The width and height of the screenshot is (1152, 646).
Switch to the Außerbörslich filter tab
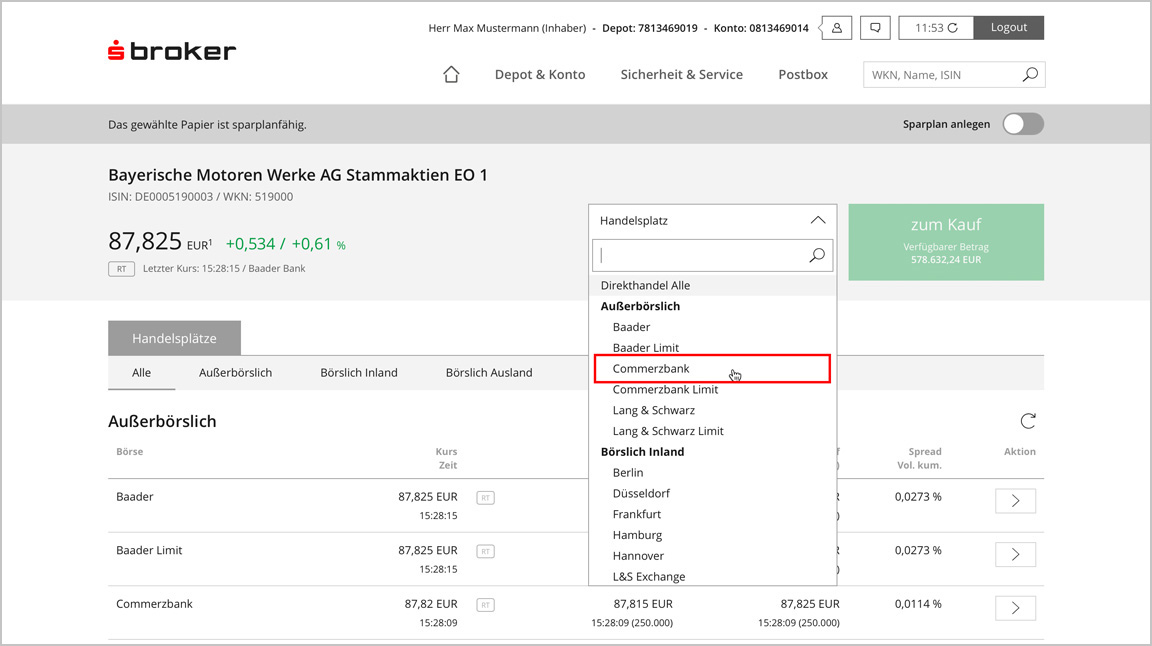coord(235,373)
